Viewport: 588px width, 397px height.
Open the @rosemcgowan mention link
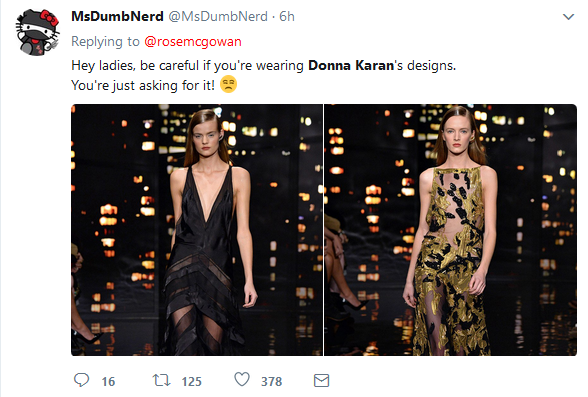click(193, 42)
